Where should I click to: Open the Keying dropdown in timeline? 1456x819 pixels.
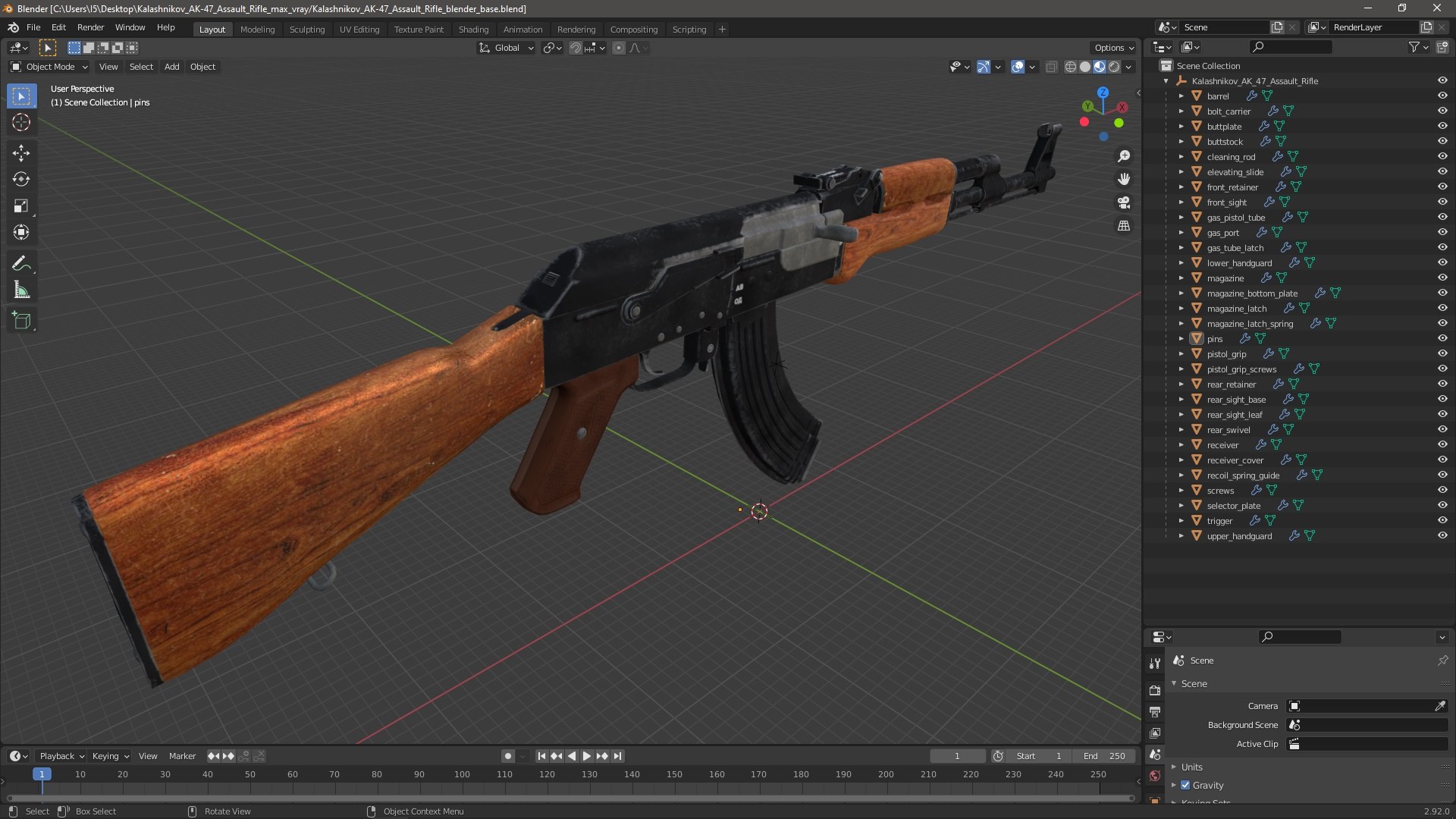pyautogui.click(x=110, y=756)
